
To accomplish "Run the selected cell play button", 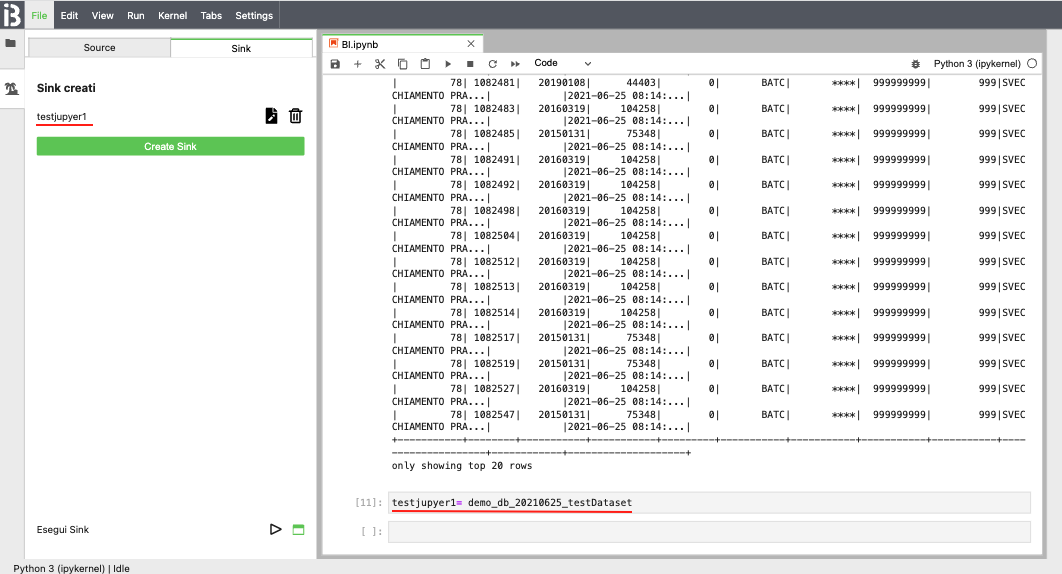I will [x=448, y=64].
